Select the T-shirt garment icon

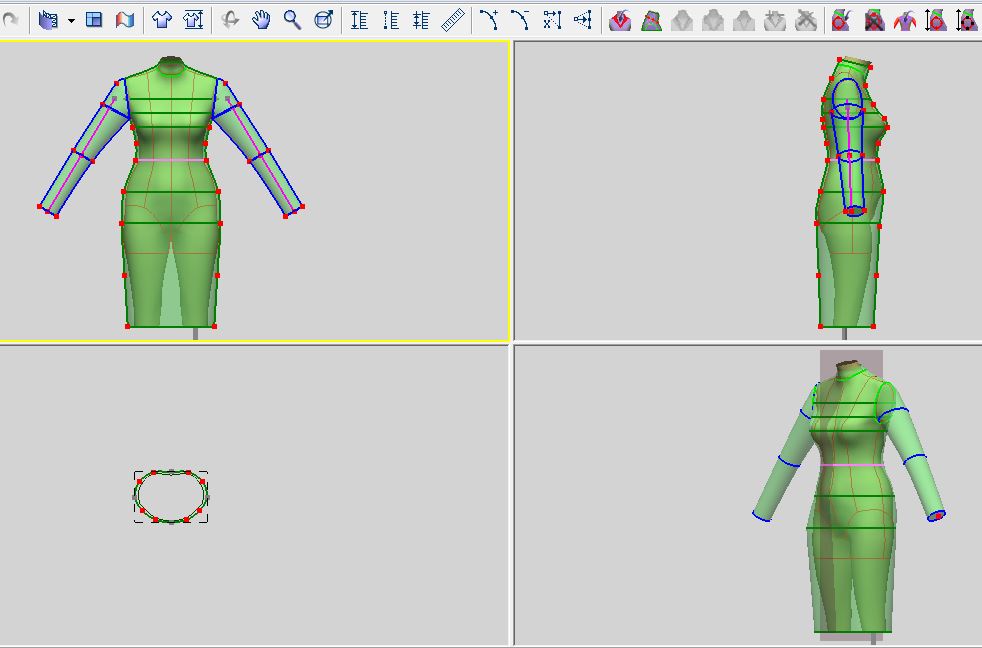(x=162, y=19)
